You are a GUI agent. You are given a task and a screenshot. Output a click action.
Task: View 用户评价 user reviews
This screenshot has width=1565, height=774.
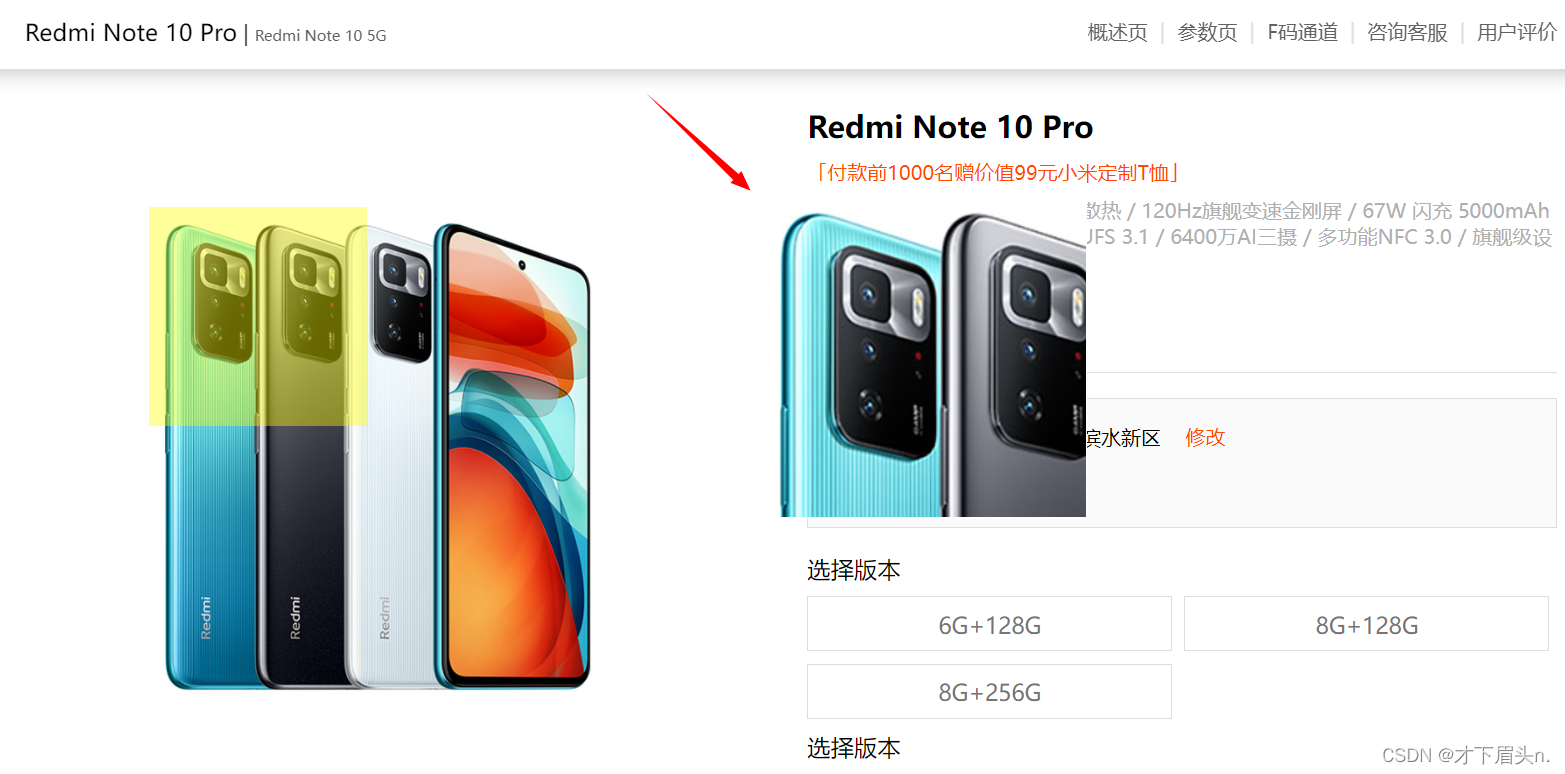coord(1517,32)
